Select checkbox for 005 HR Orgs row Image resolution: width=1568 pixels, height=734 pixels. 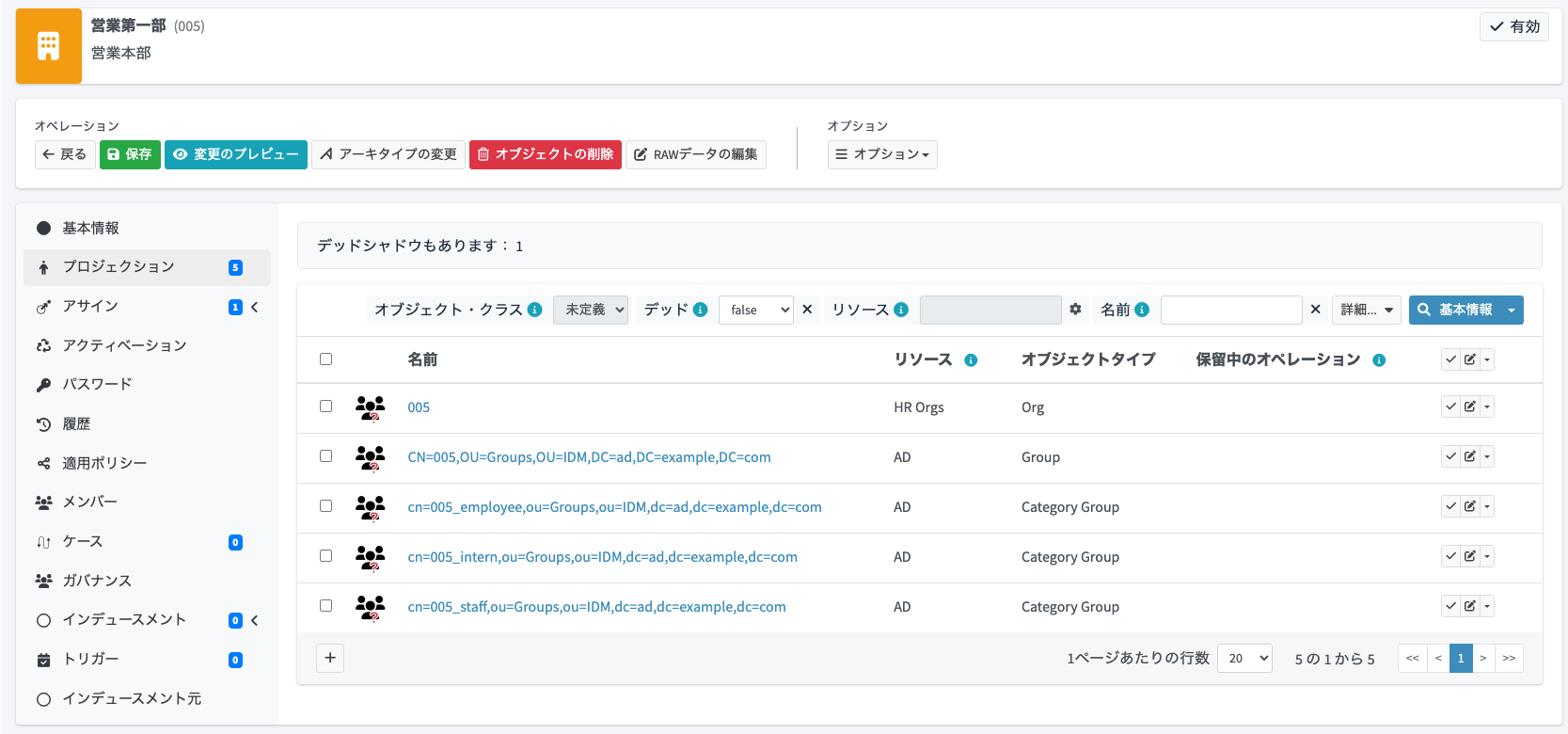(325, 407)
